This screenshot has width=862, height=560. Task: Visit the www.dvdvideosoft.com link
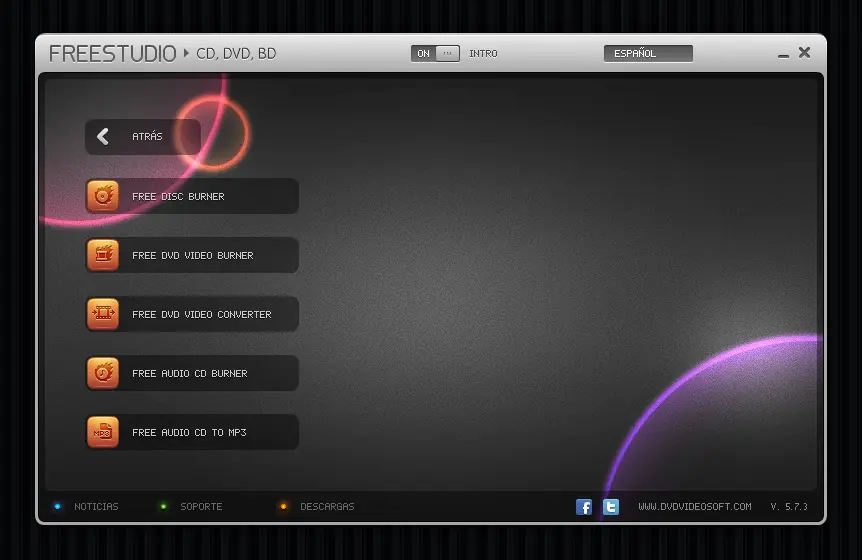(695, 507)
